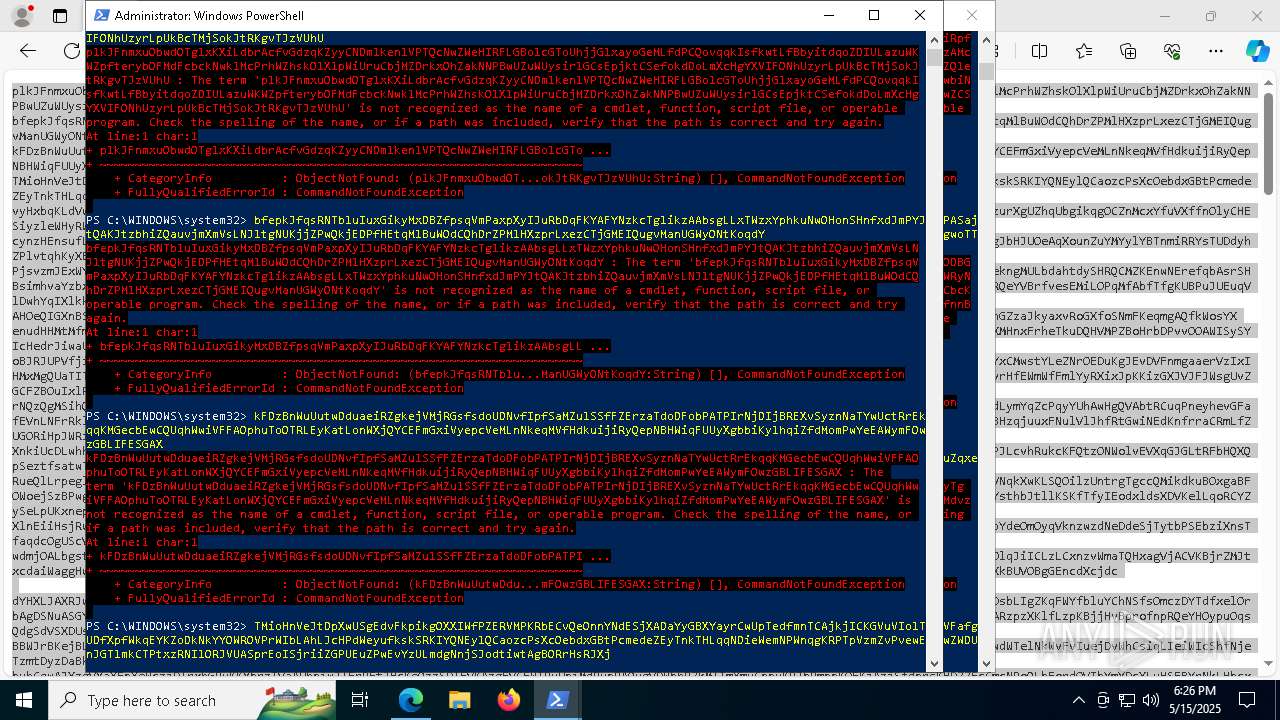Image resolution: width=1280 pixels, height=720 pixels.
Task: Switch to Microsoft Edge on the taskbar
Action: pyautogui.click(x=411, y=700)
